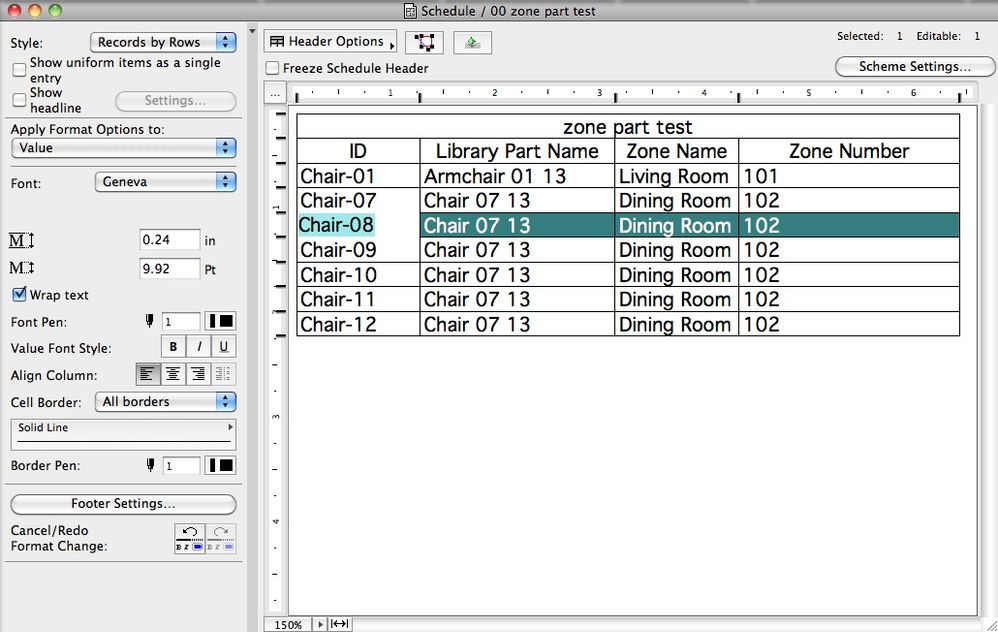Open the Solid Line type selector
Image resolution: width=998 pixels, height=632 pixels.
pyautogui.click(x=123, y=434)
